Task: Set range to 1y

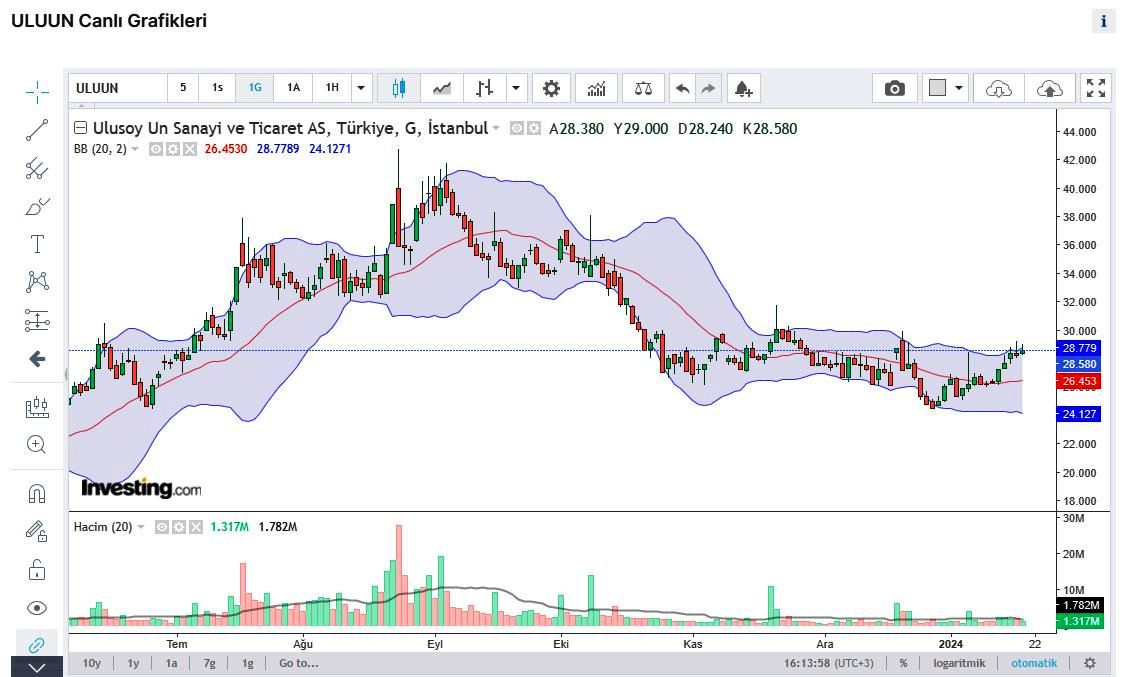Action: [133, 663]
